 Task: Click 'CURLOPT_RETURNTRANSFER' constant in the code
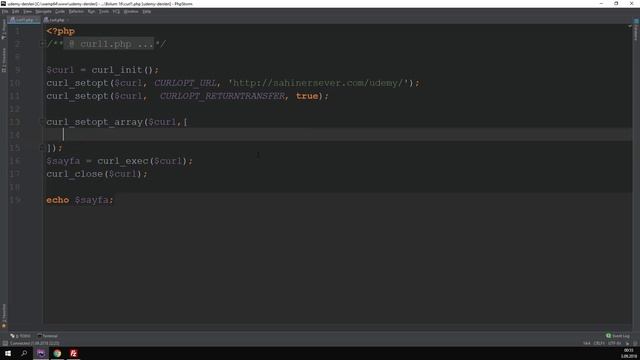[x=222, y=96]
